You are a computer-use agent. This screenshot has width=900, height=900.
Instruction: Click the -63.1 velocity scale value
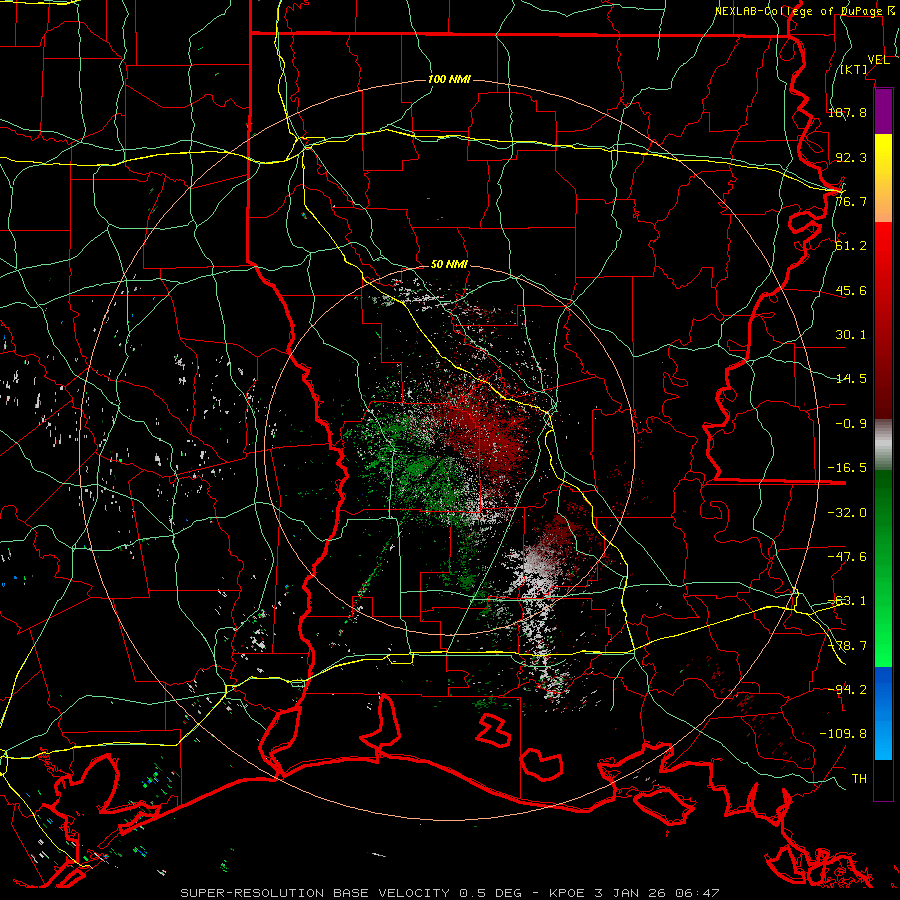click(x=847, y=601)
